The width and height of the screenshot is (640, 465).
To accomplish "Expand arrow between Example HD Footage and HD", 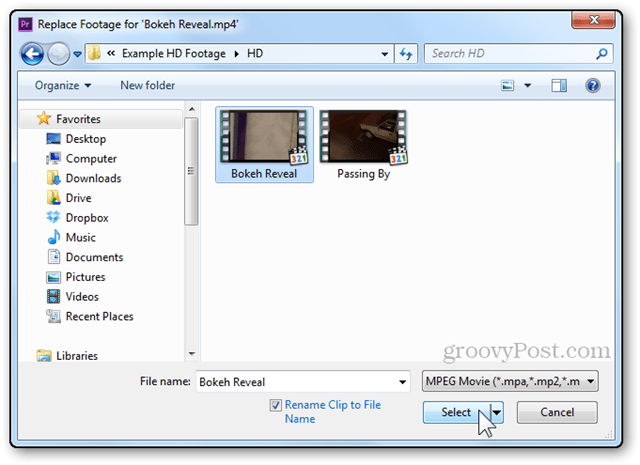I will [x=236, y=54].
